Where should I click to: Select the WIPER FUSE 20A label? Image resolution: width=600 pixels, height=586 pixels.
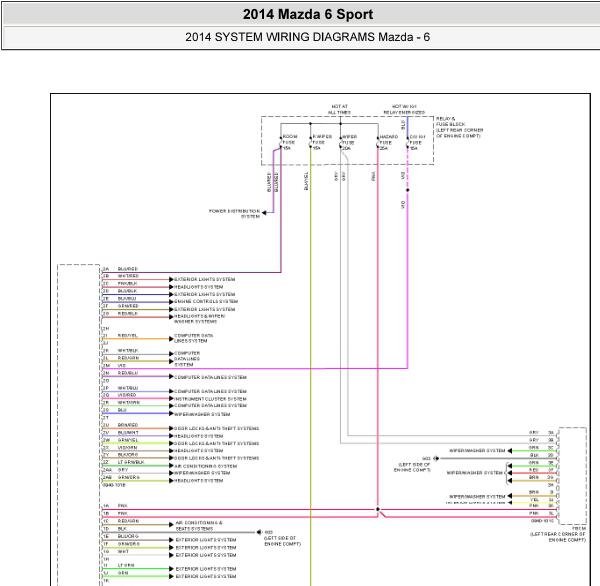(349, 142)
